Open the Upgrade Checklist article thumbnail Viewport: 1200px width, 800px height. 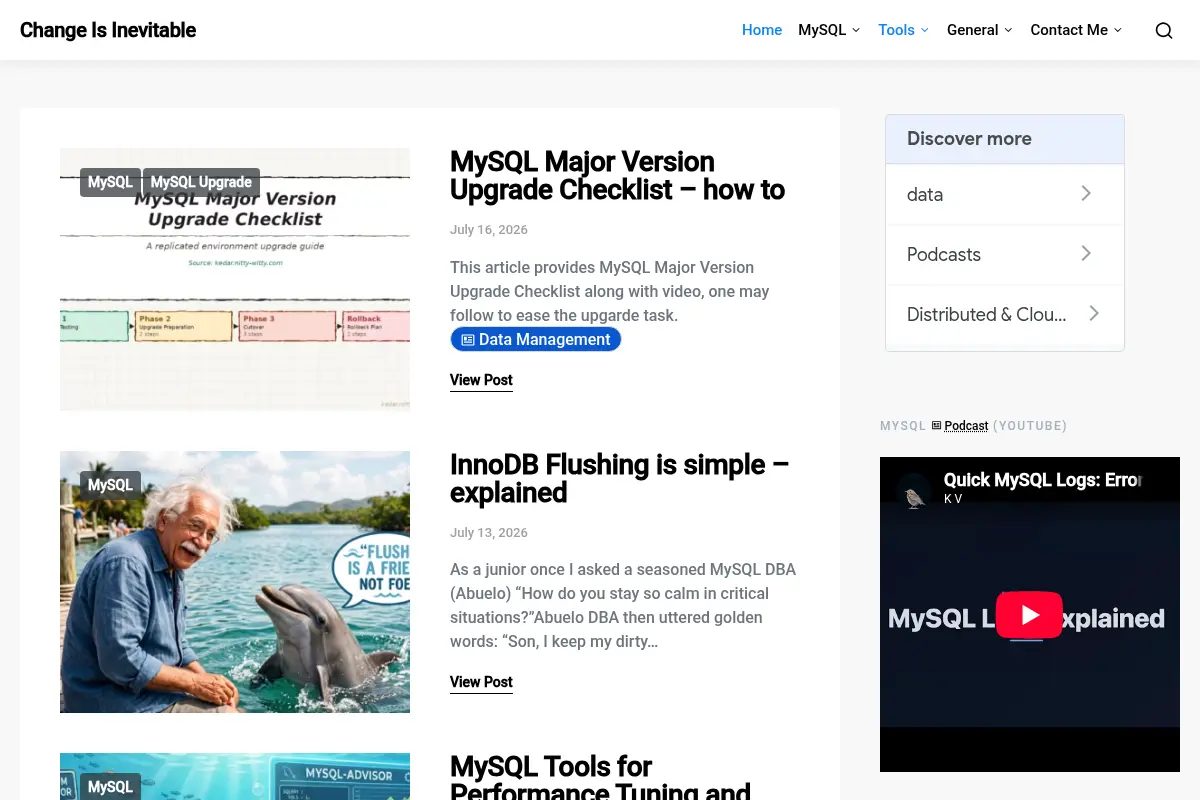pyautogui.click(x=235, y=279)
